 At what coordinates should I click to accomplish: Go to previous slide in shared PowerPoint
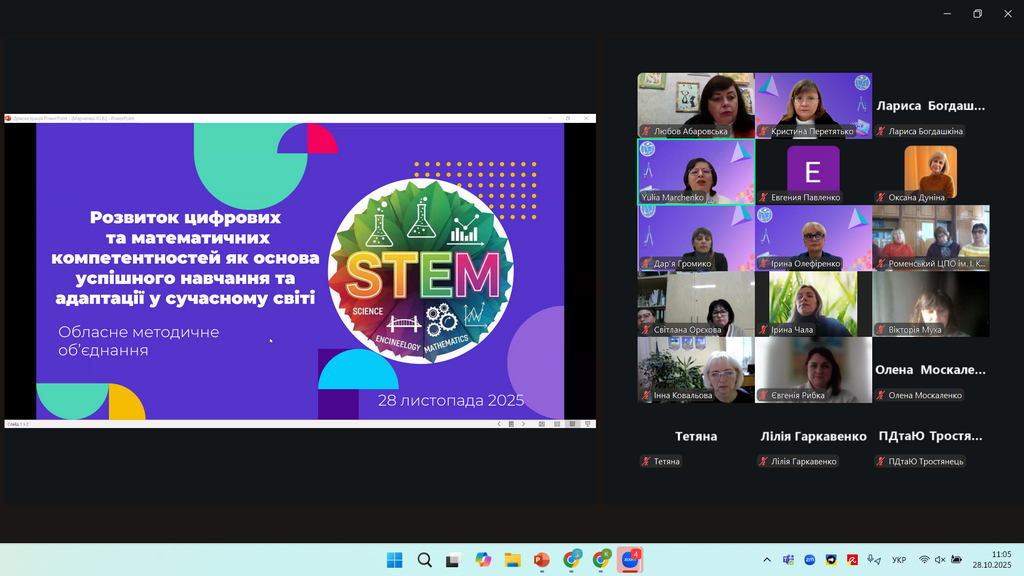(x=499, y=424)
